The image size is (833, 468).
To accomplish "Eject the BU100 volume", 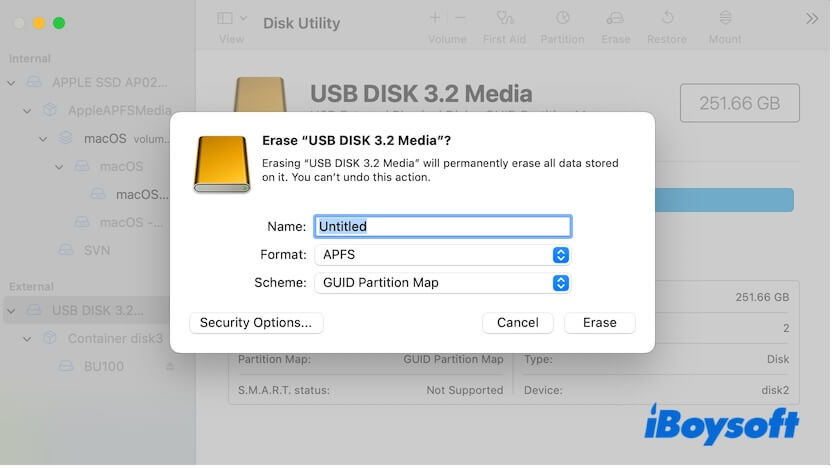I will coord(169,367).
